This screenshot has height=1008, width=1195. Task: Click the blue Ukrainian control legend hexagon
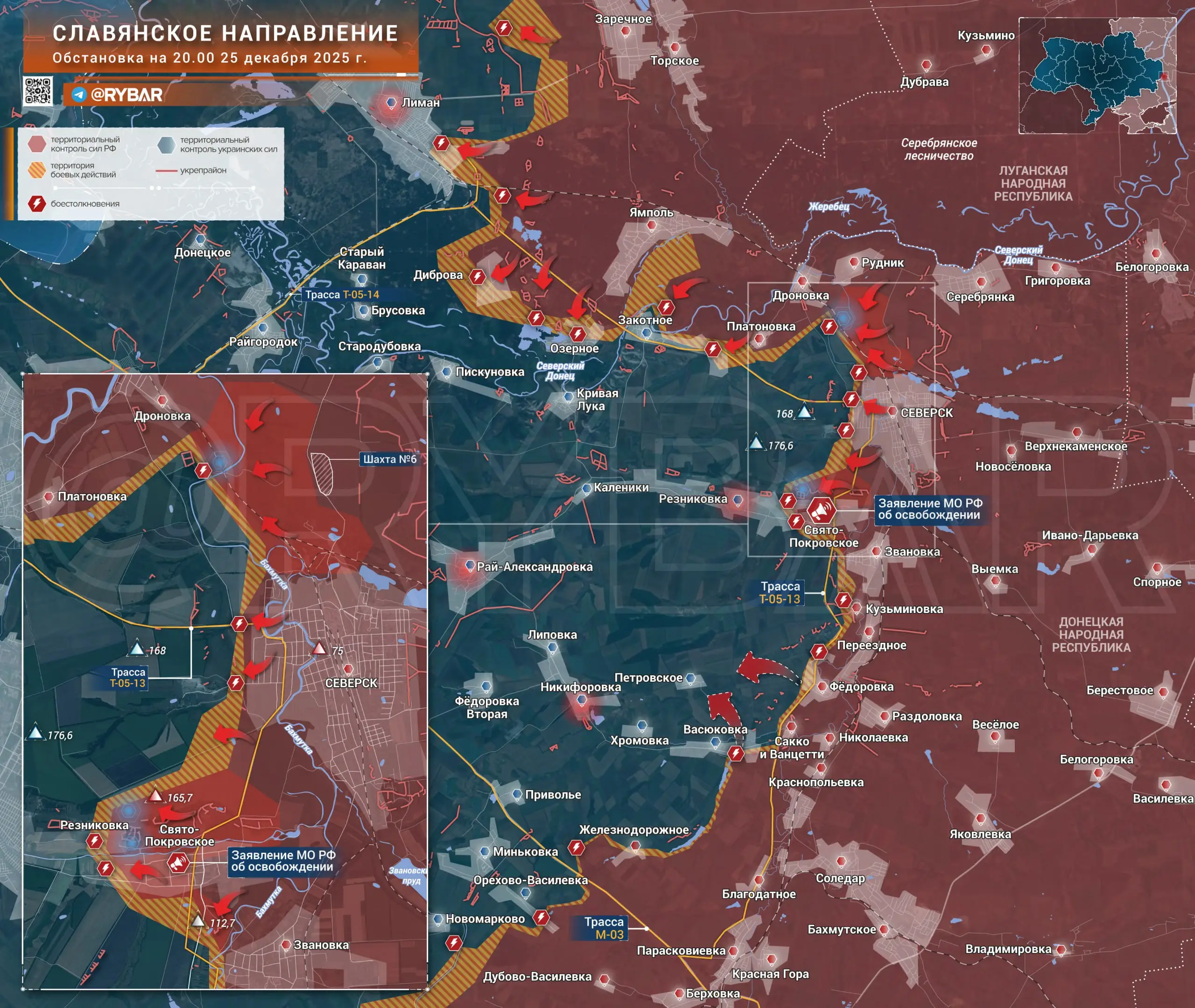[166, 145]
